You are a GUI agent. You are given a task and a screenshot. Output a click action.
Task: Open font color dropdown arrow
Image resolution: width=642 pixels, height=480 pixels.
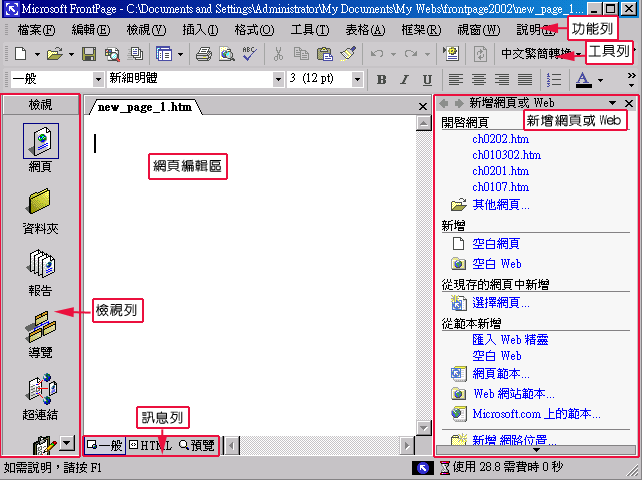(600, 80)
